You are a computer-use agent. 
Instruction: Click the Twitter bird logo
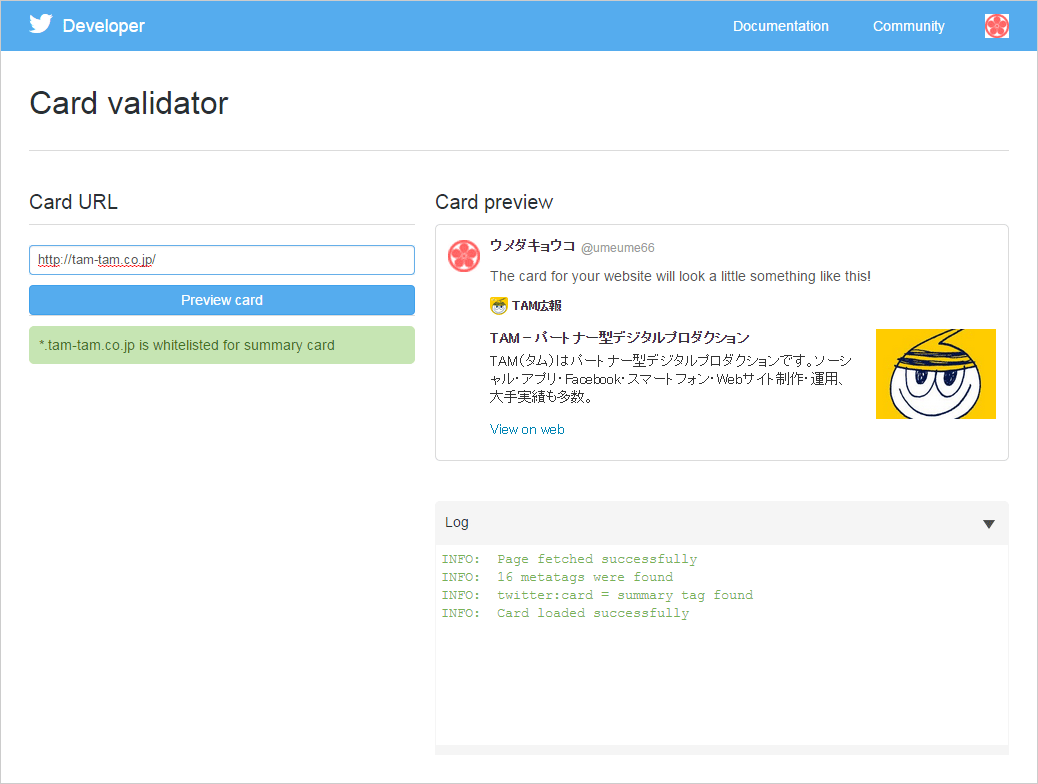pyautogui.click(x=40, y=24)
